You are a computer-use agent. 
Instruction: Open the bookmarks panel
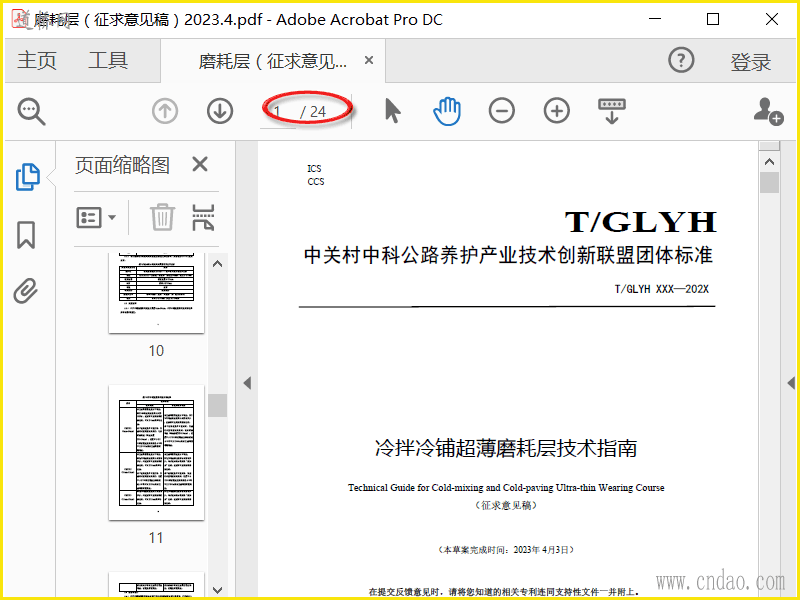point(26,235)
